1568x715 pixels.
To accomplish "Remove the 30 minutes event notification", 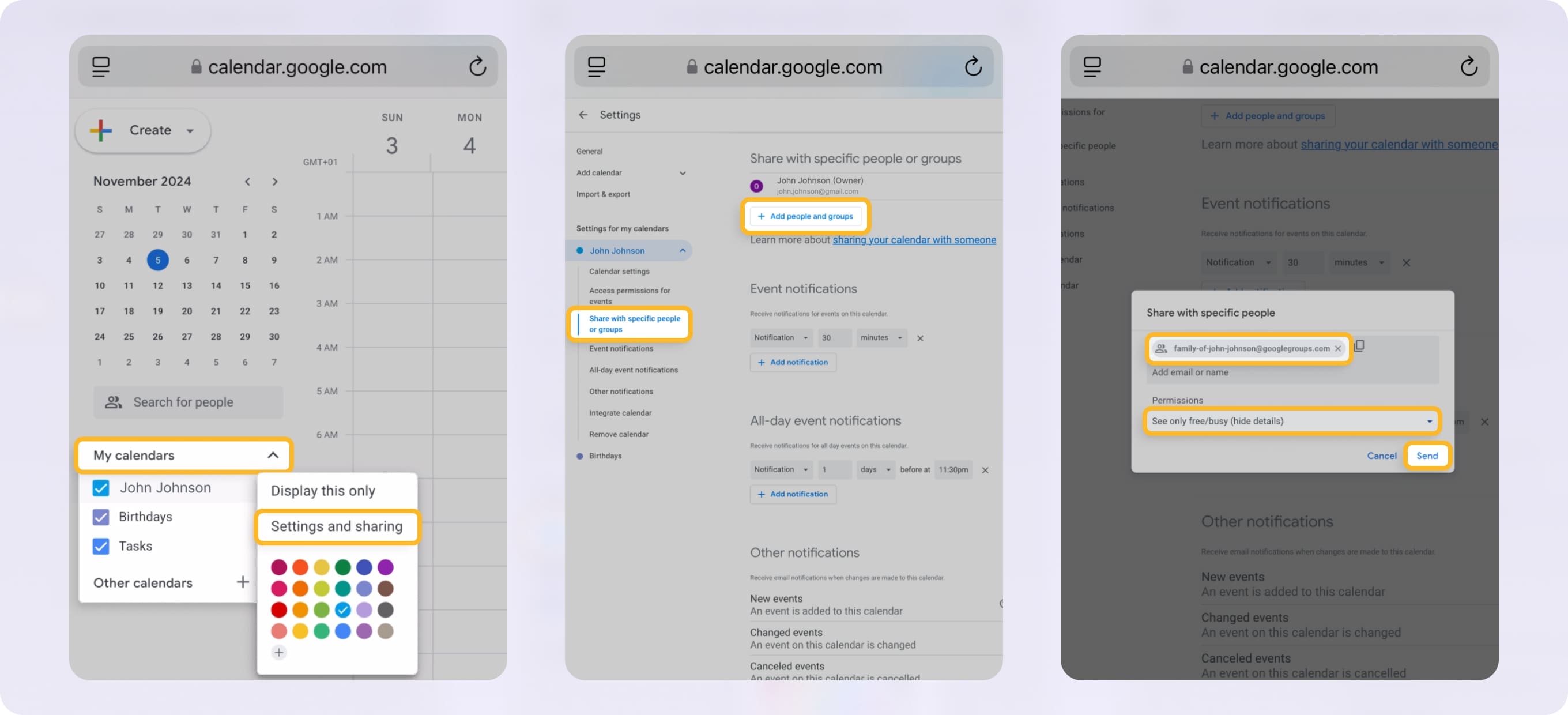I will 919,338.
